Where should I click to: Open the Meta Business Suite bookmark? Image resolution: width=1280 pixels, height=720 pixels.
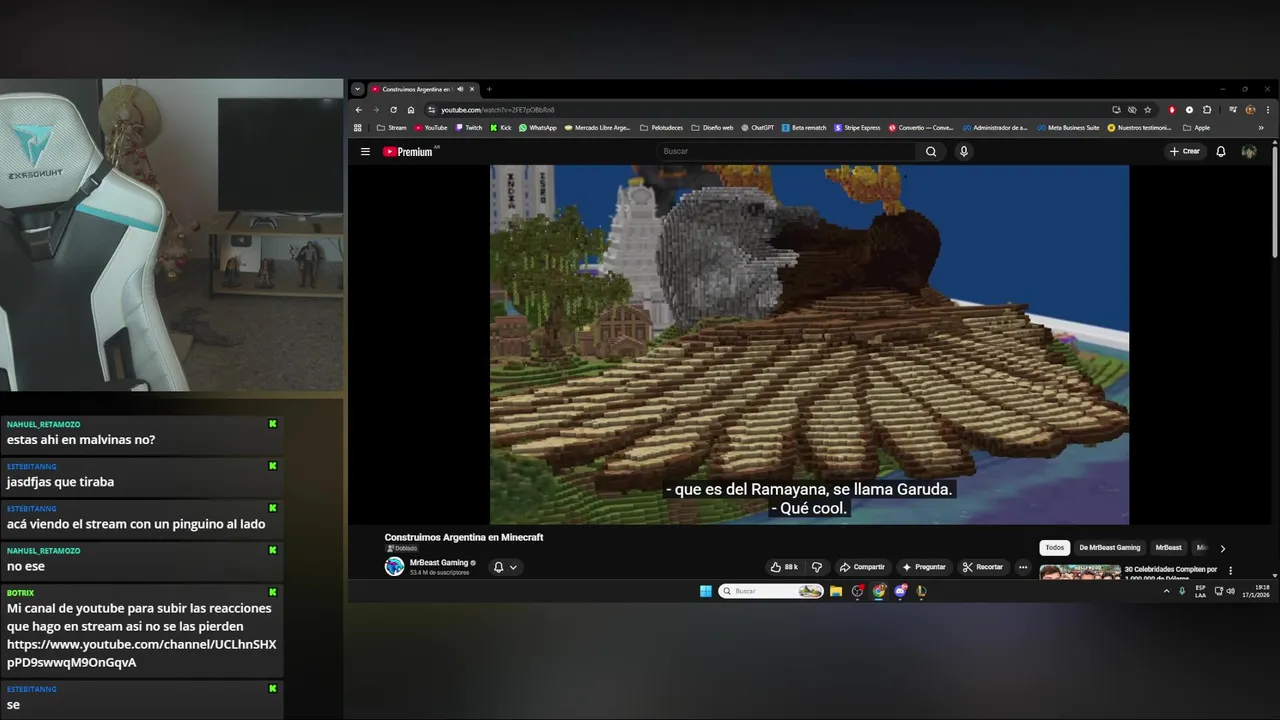point(1068,128)
